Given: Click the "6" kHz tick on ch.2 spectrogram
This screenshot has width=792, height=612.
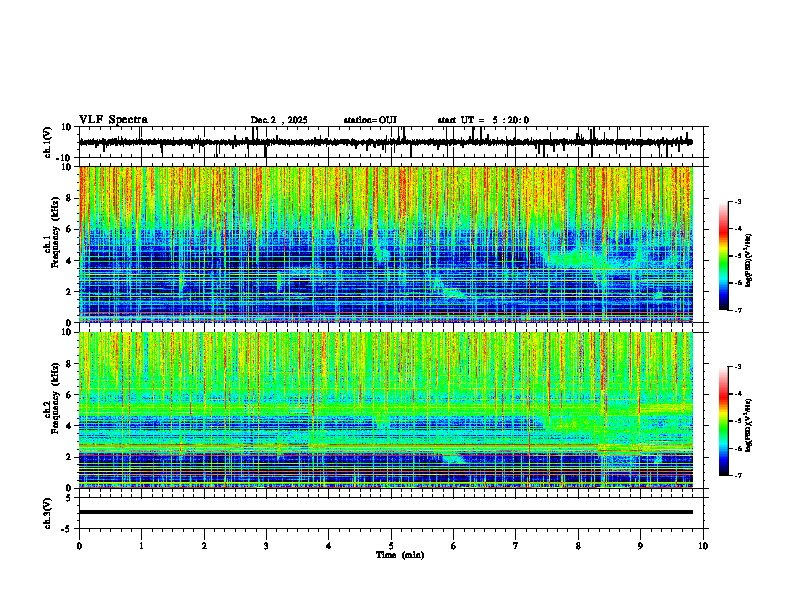Looking at the screenshot, I should point(70,394).
